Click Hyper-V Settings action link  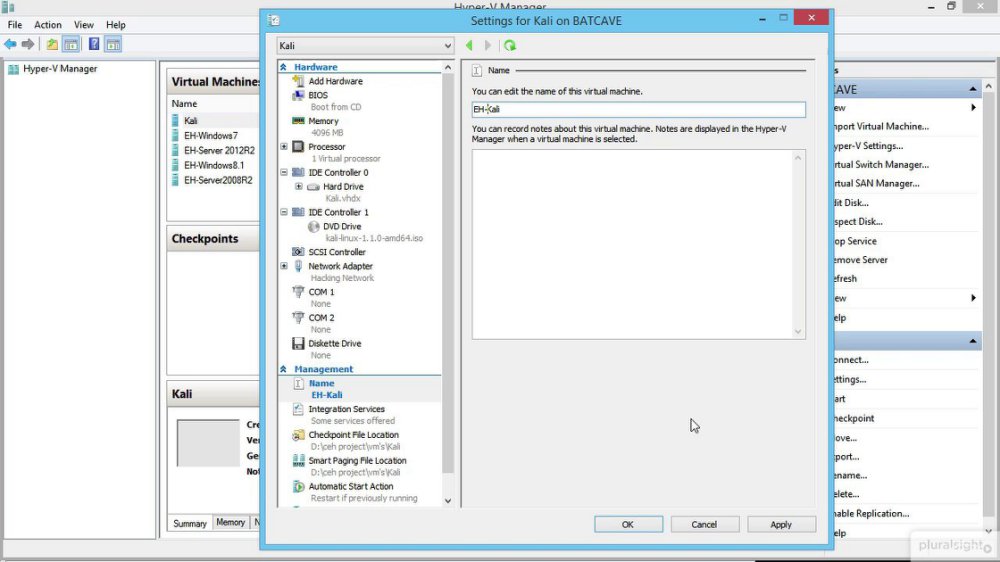[x=869, y=145]
